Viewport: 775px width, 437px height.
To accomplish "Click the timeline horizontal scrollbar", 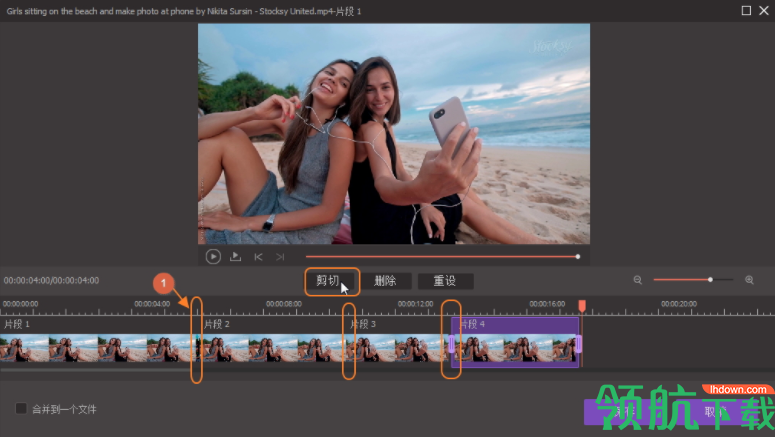I will click(x=95, y=370).
